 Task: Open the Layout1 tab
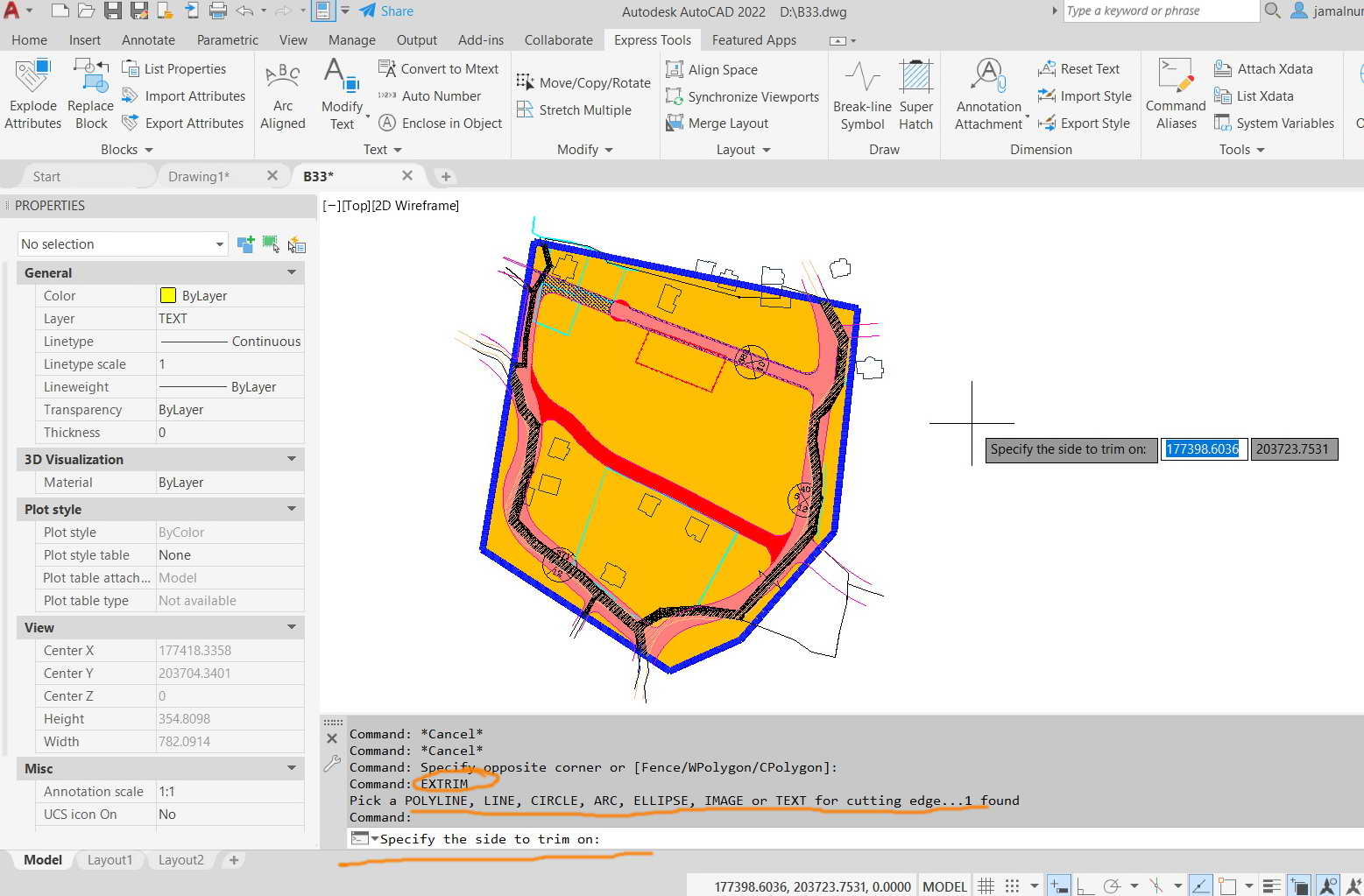(x=109, y=859)
